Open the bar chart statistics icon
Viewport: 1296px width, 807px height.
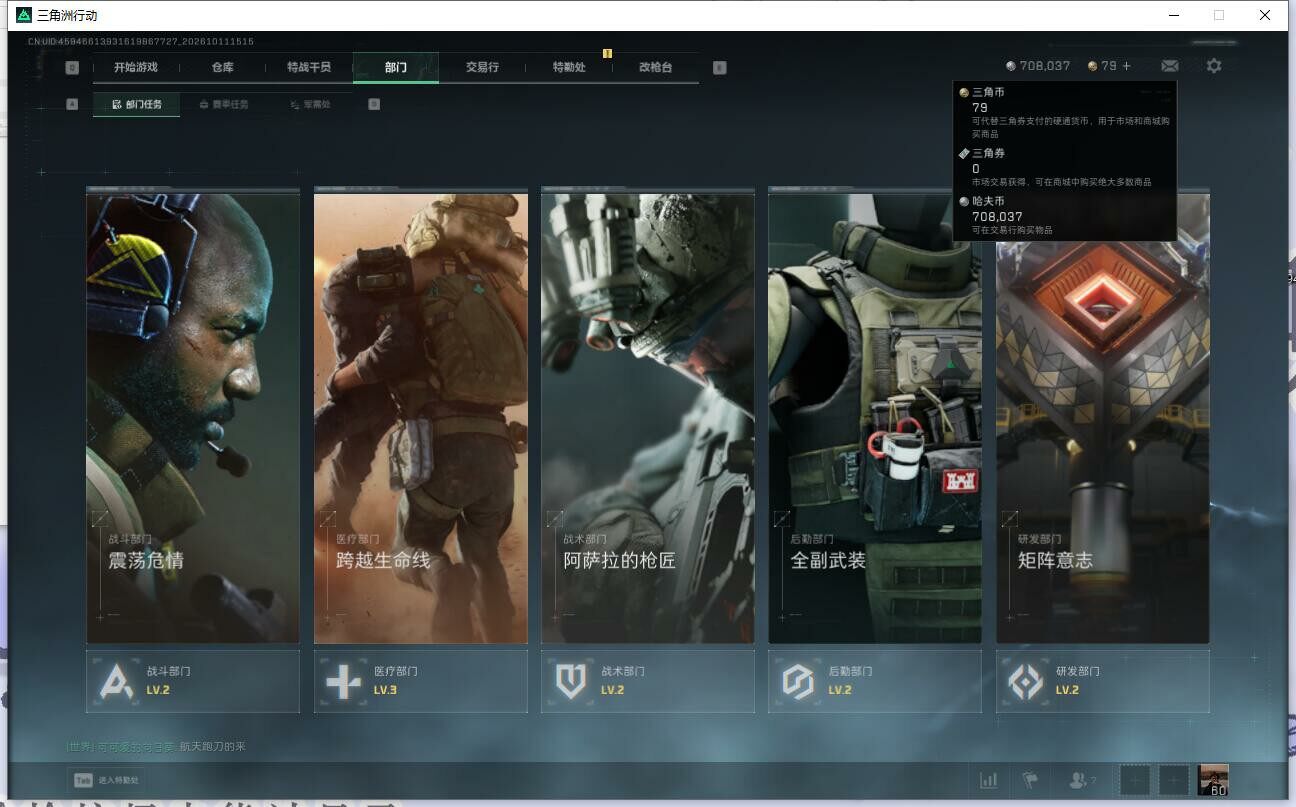coord(989,780)
